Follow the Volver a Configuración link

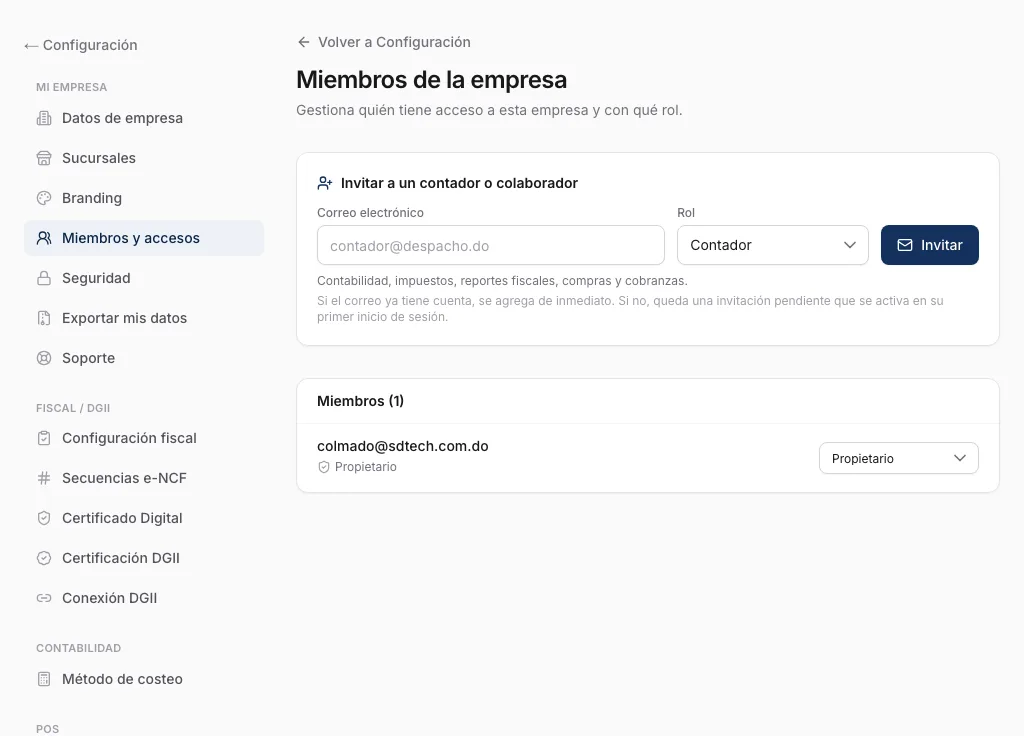click(384, 42)
